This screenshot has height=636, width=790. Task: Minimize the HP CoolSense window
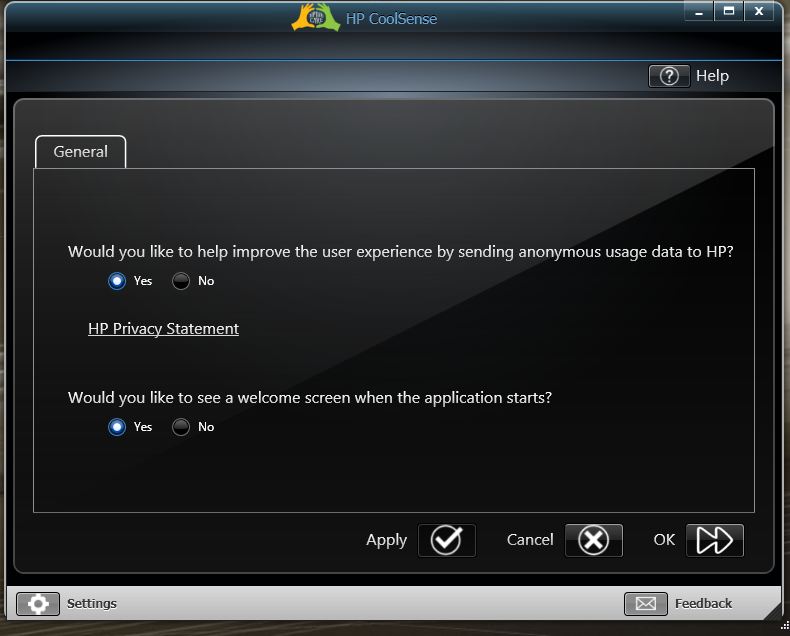(698, 12)
